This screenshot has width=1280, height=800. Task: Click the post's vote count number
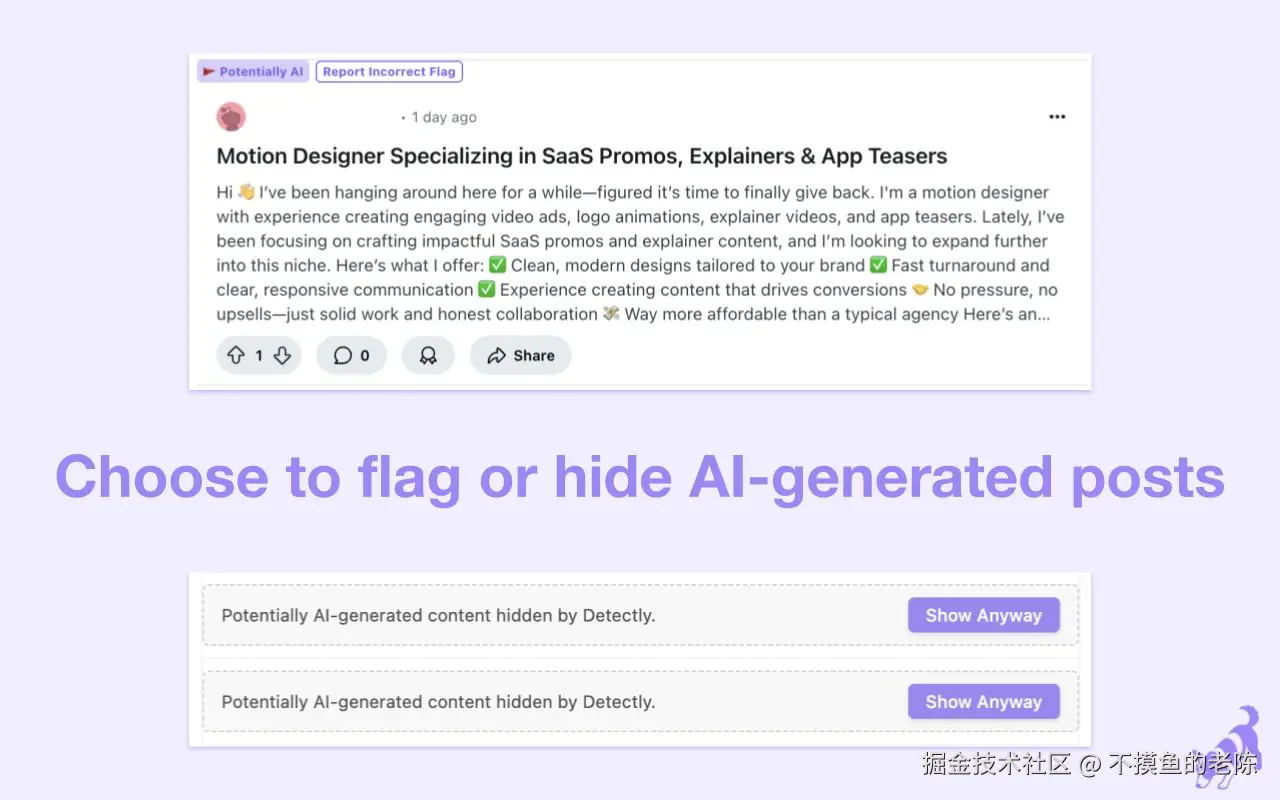click(259, 355)
